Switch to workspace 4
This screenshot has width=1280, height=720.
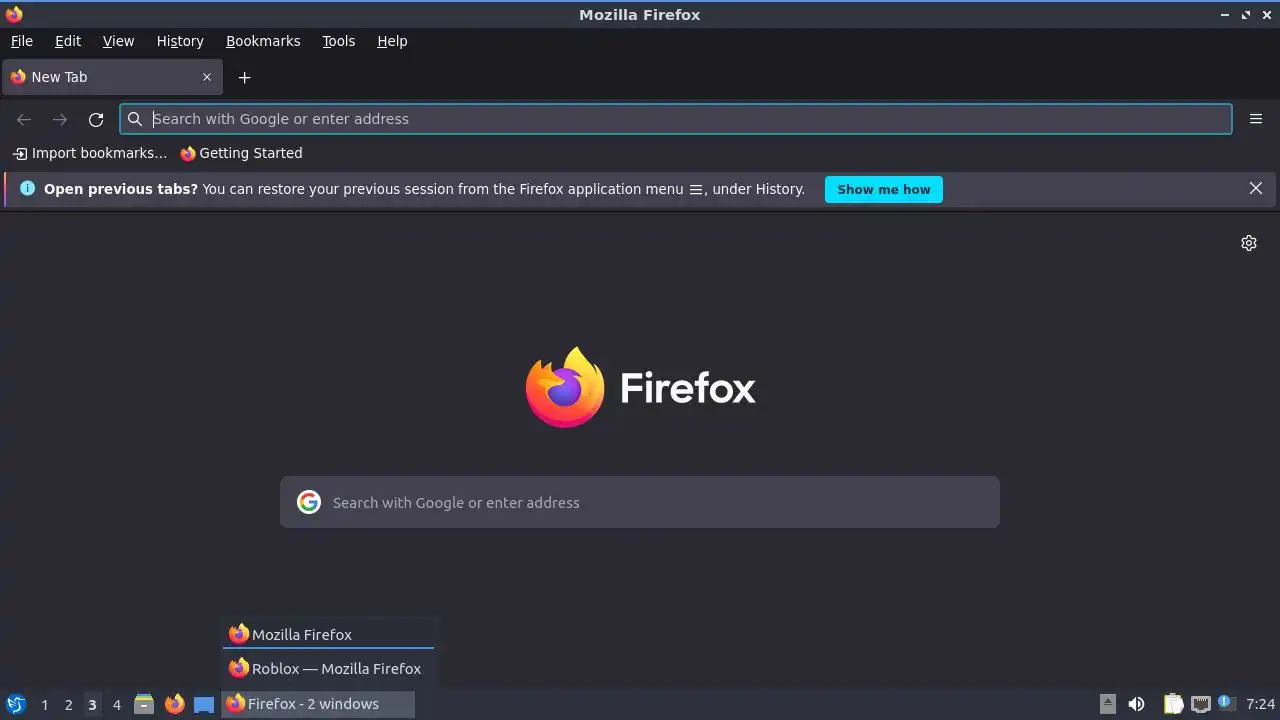[116, 705]
